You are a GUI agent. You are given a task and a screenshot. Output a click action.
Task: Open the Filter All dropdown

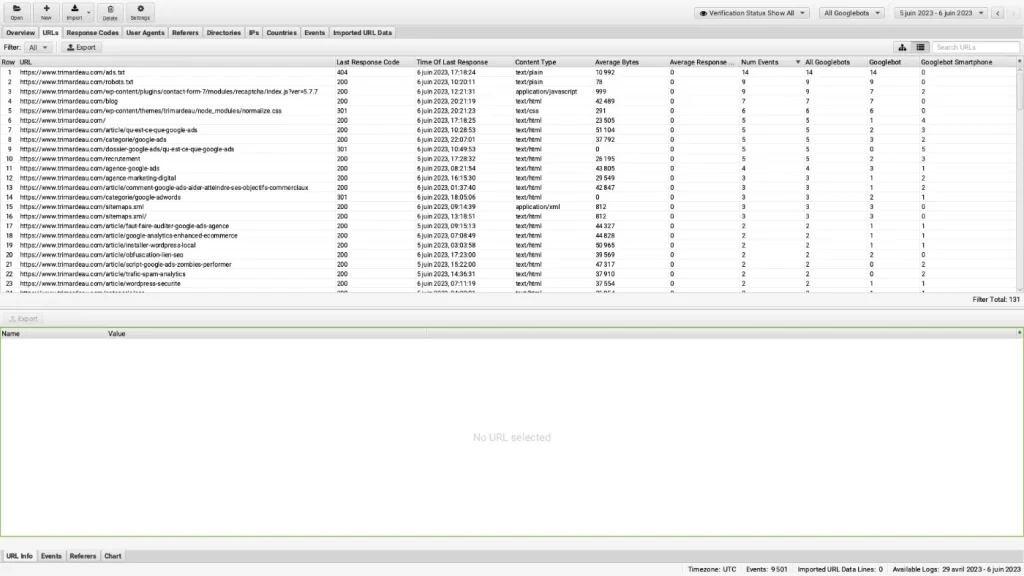coord(38,48)
